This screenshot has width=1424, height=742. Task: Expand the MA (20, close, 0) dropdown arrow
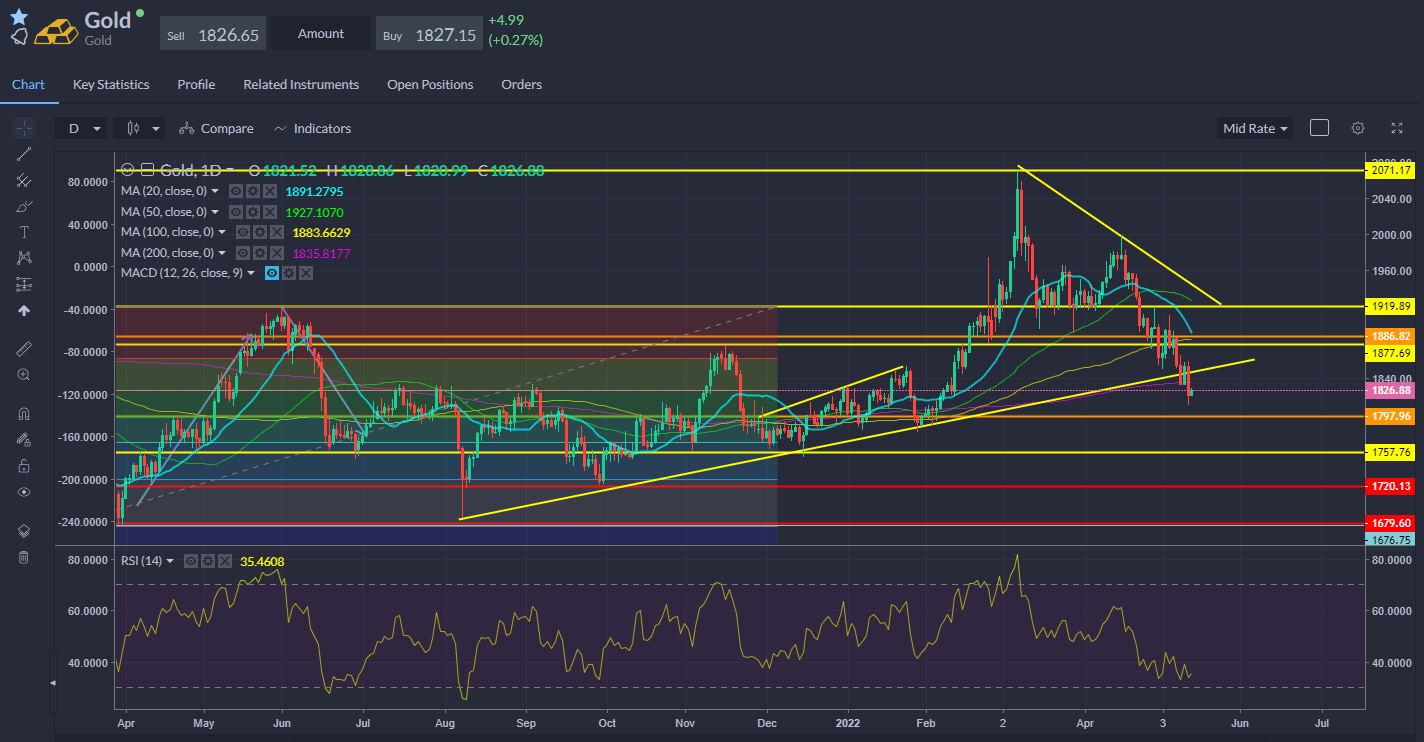pyautogui.click(x=215, y=190)
